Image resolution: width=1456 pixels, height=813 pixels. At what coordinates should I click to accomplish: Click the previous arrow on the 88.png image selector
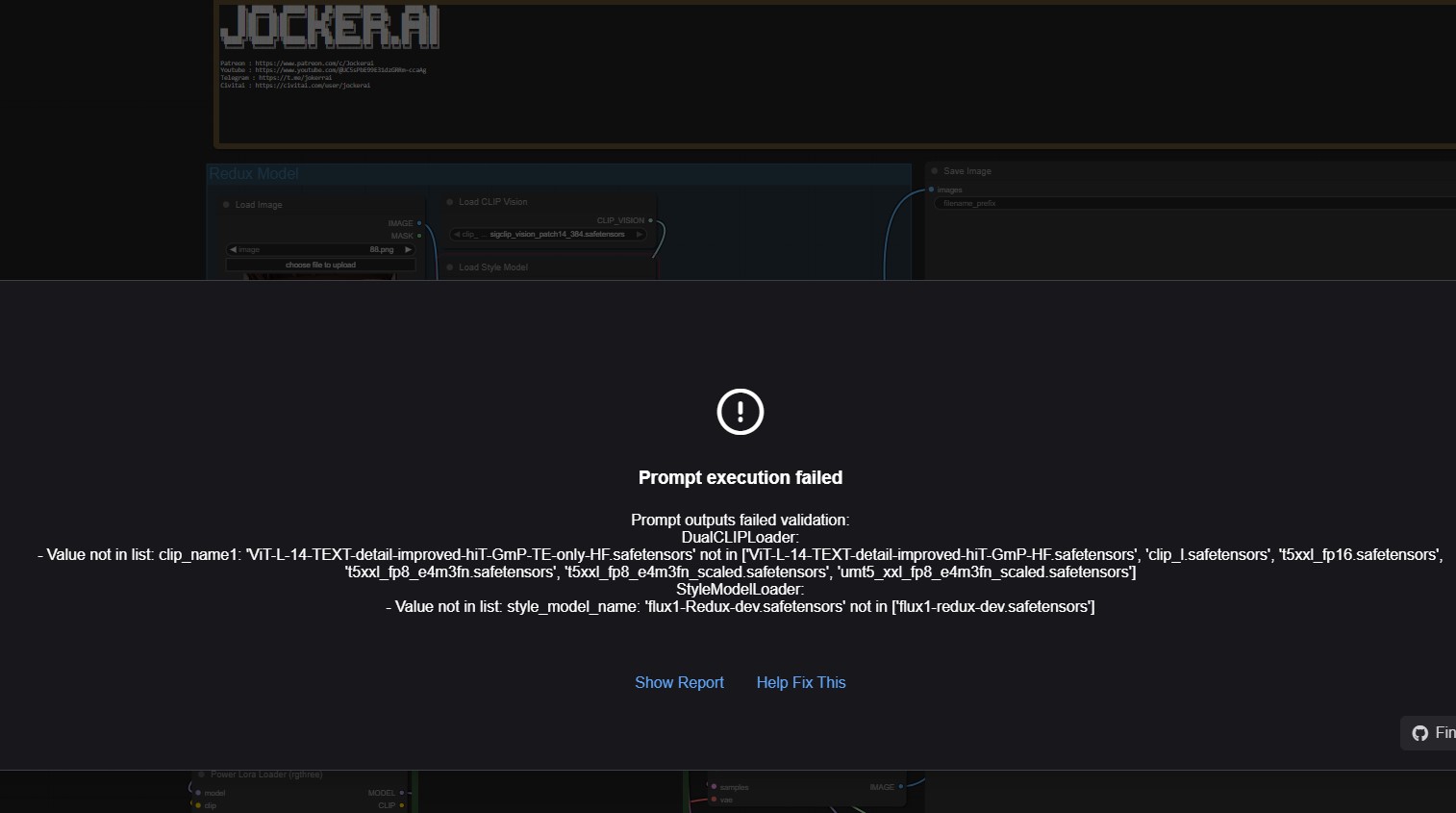click(x=233, y=249)
